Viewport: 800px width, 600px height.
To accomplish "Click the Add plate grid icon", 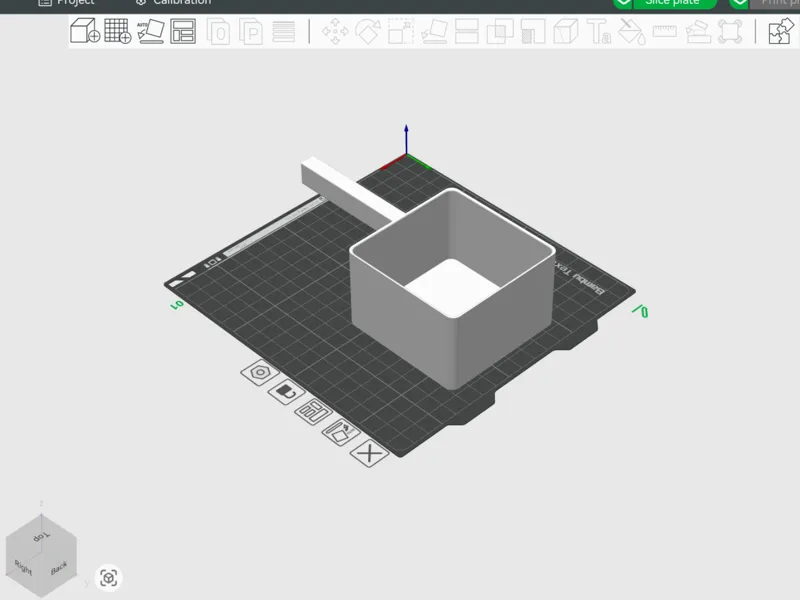I will pos(118,31).
